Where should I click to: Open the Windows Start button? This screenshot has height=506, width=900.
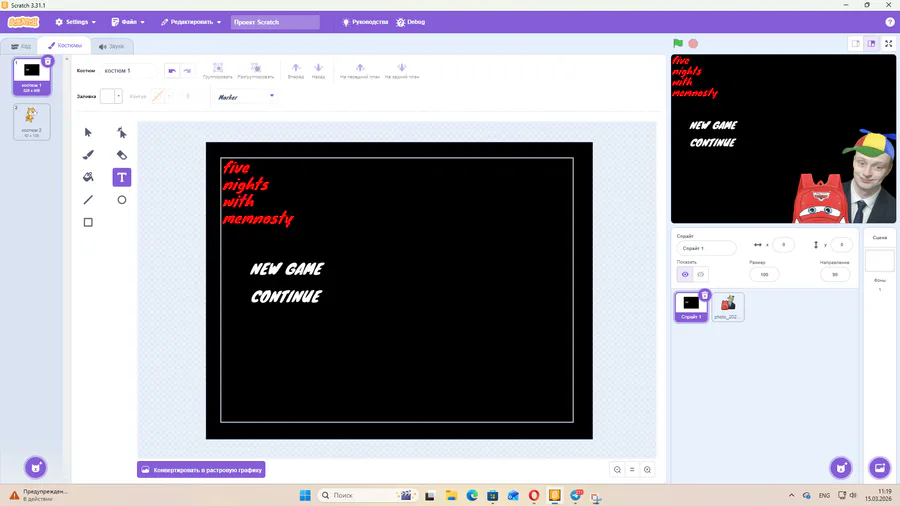tap(305, 495)
